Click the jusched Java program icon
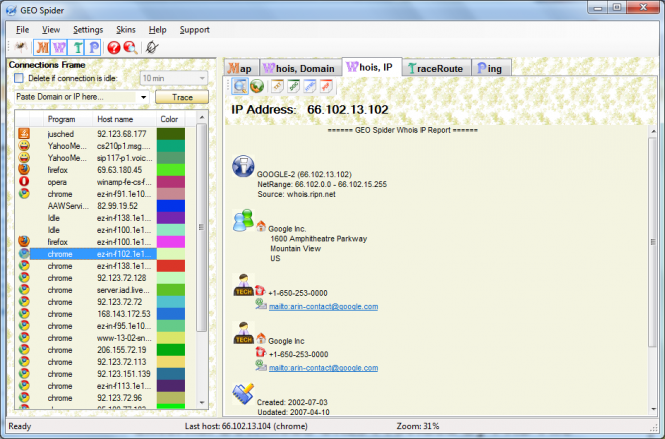 pos(24,134)
